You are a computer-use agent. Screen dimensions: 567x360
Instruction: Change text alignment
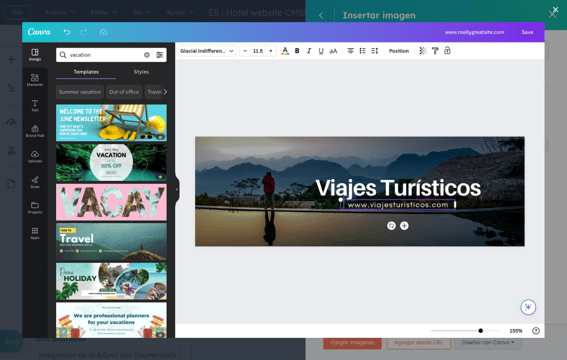pyautogui.click(x=350, y=51)
